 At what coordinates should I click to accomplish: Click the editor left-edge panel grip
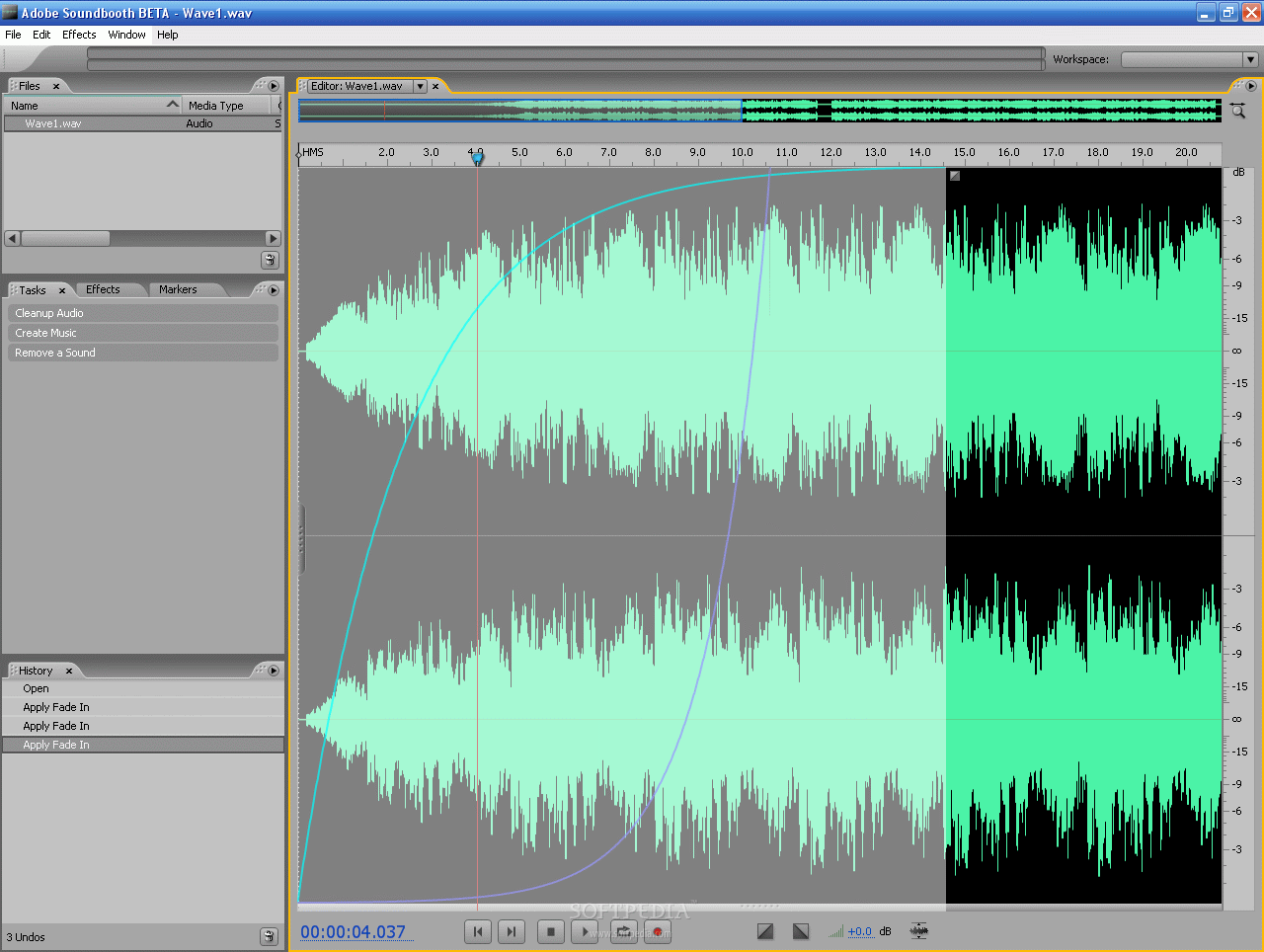coord(302,539)
